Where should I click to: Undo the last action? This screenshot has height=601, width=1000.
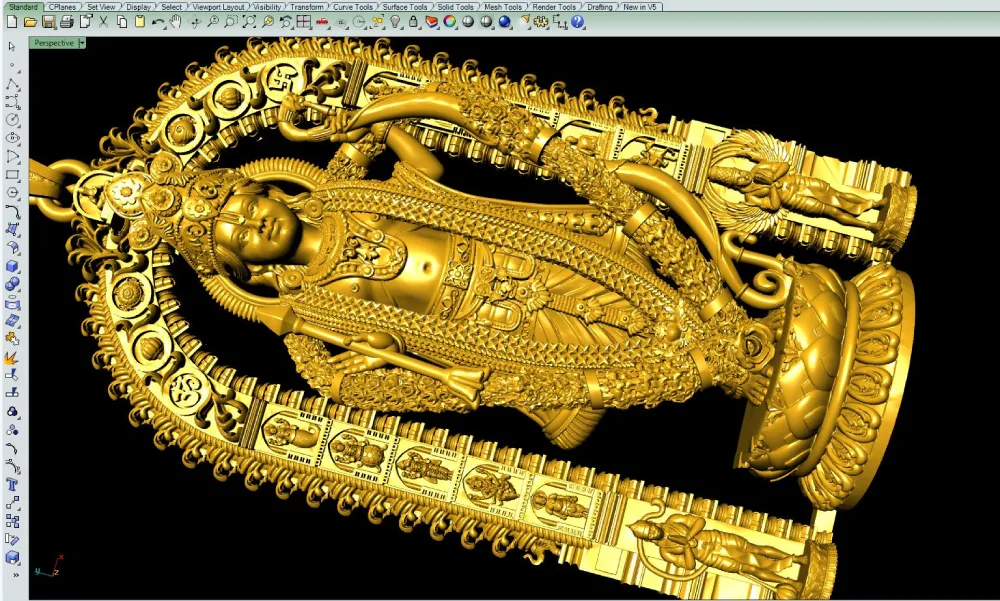click(158, 22)
